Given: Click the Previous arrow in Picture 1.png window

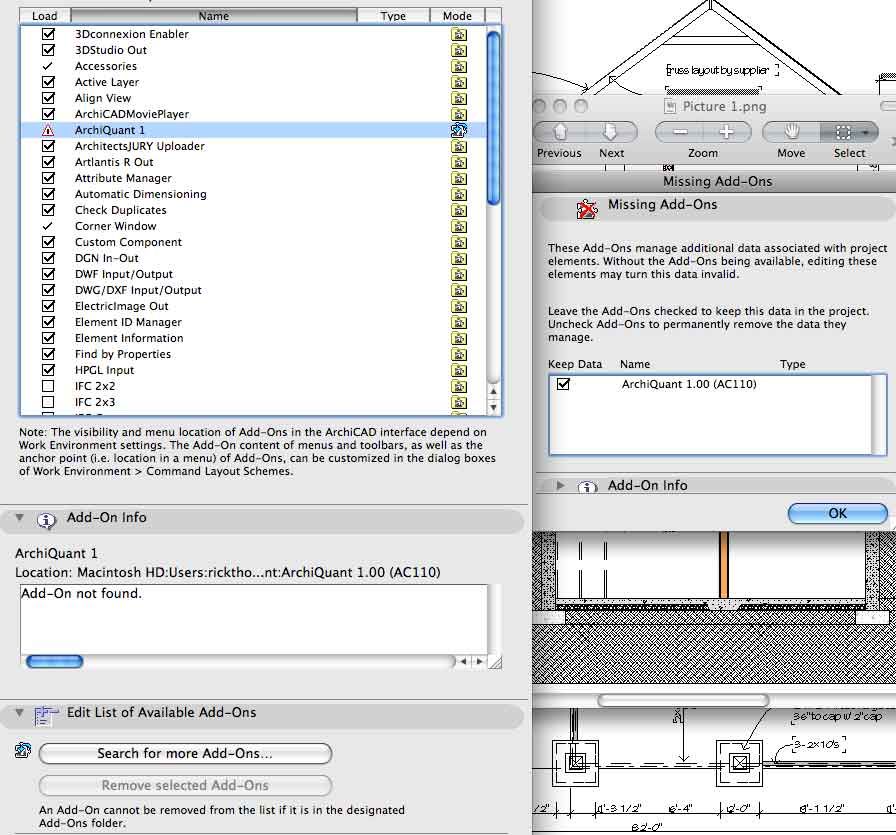Looking at the screenshot, I should pyautogui.click(x=559, y=133).
